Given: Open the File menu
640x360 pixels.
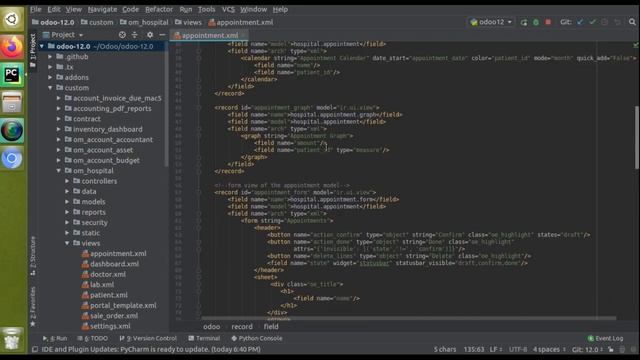Looking at the screenshot, I should (36, 9).
